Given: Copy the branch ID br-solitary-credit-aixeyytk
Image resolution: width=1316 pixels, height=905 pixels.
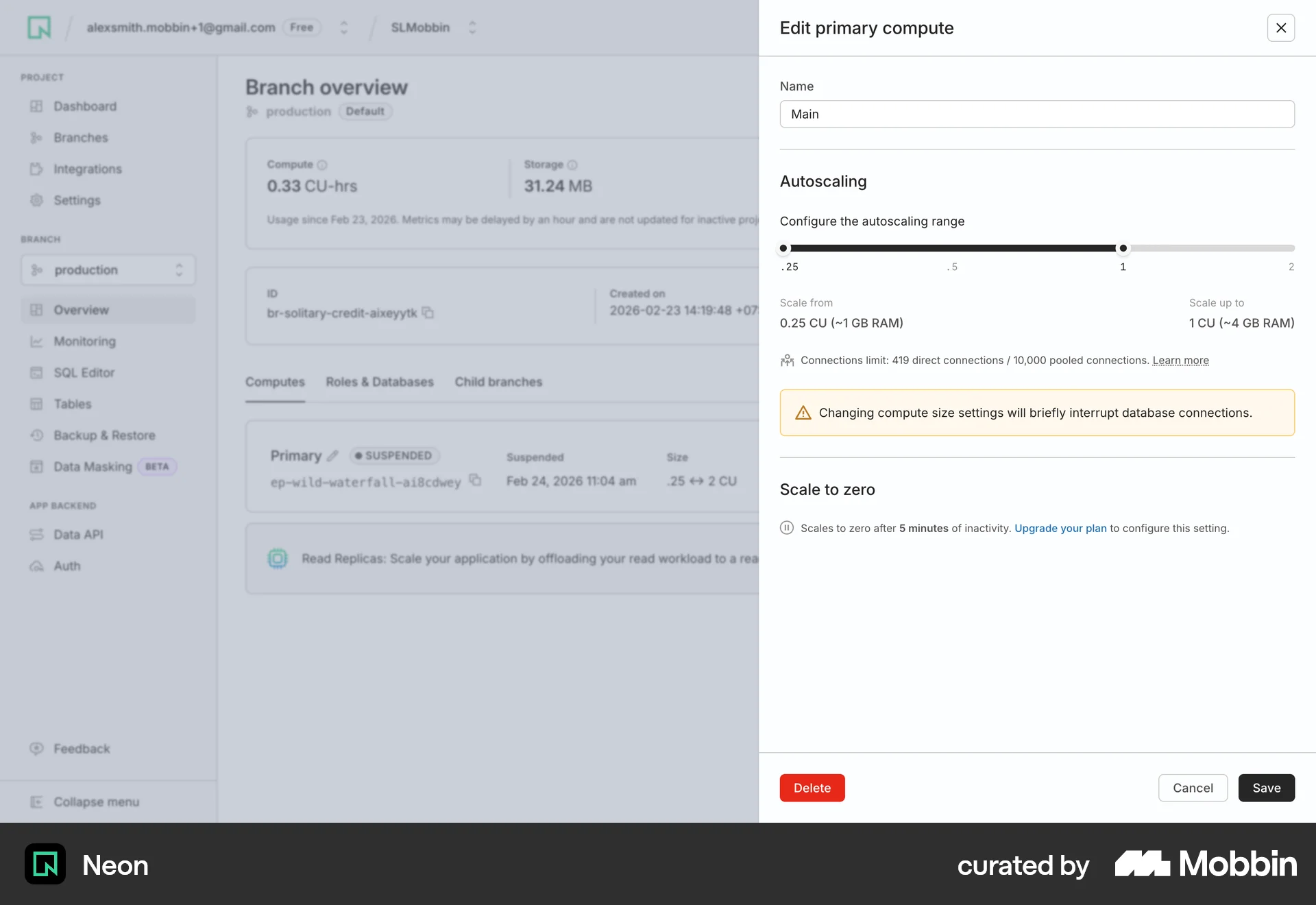Looking at the screenshot, I should point(428,313).
